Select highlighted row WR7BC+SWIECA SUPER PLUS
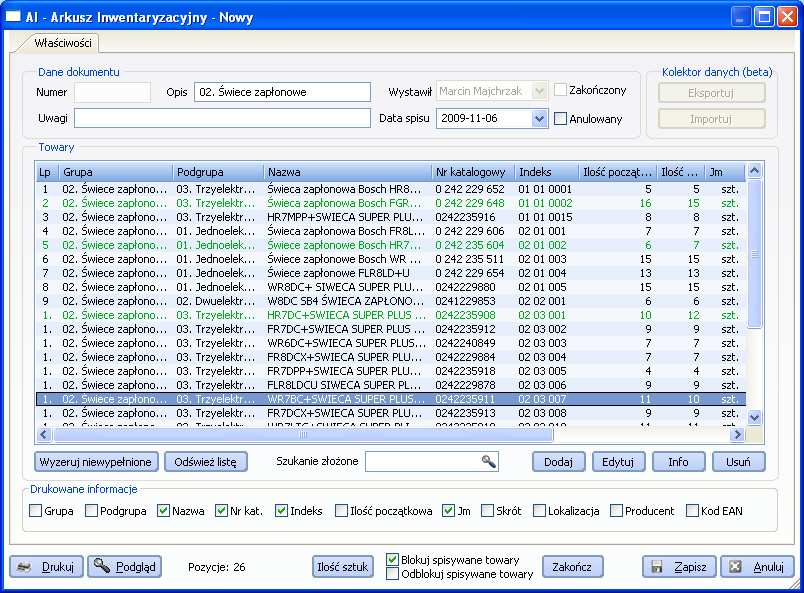 point(391,399)
